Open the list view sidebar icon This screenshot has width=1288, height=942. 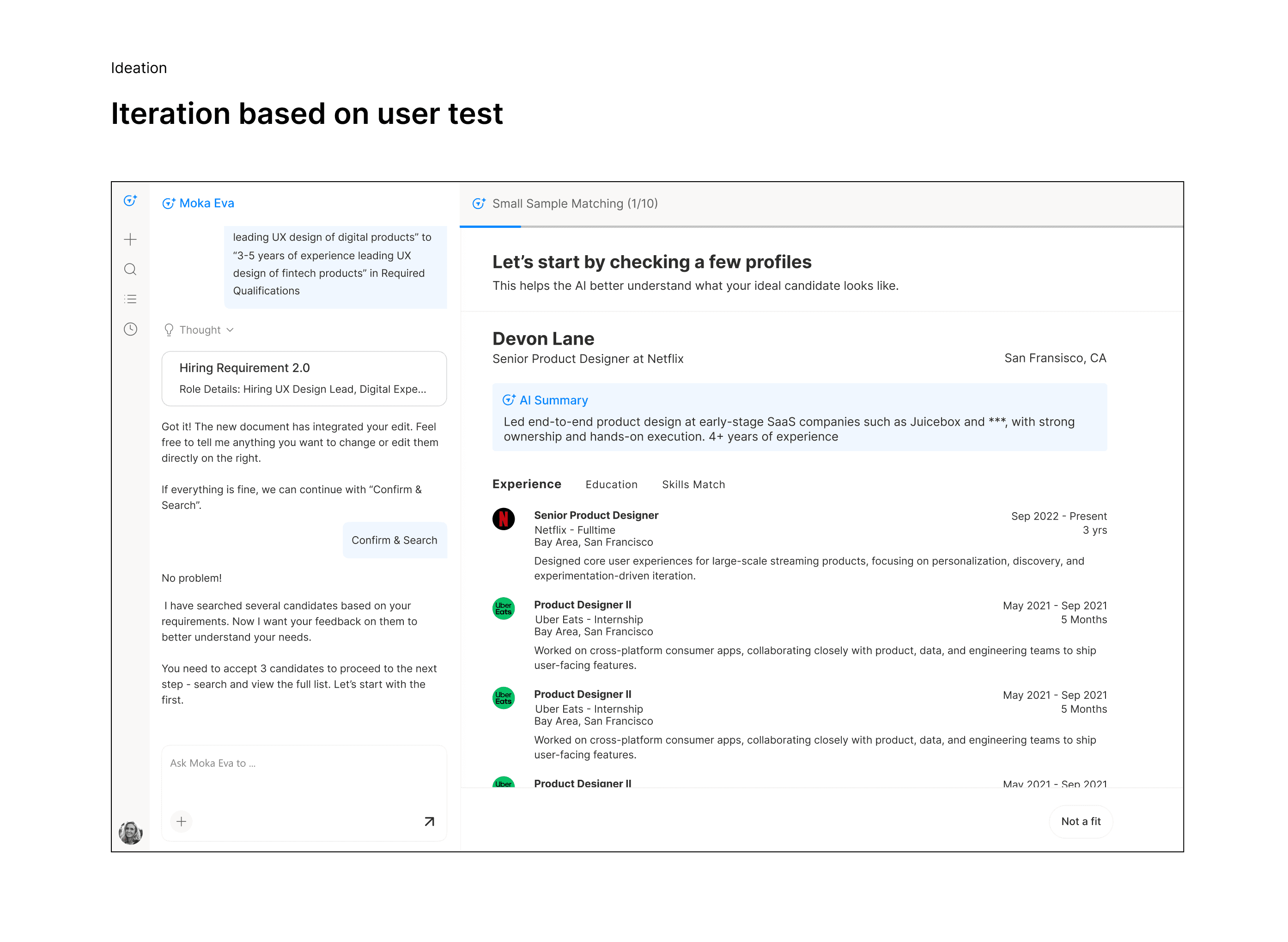click(x=130, y=299)
